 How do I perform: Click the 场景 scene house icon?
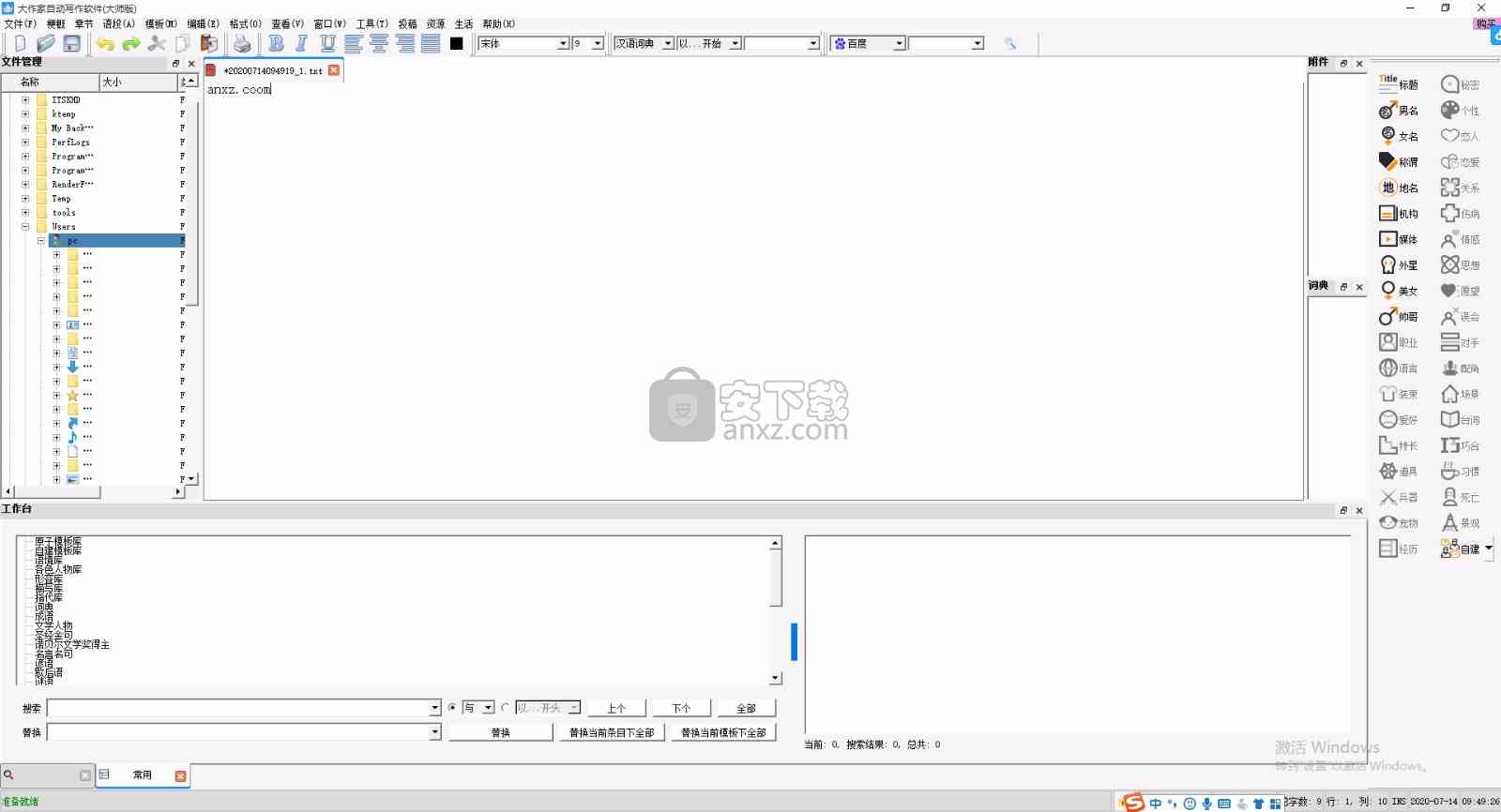(1460, 394)
